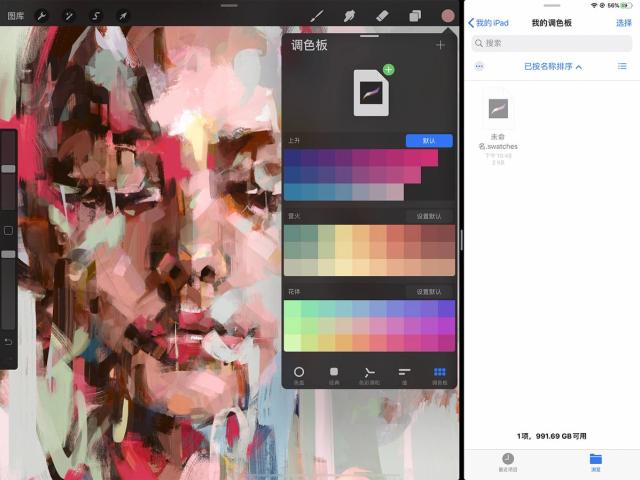This screenshot has height=480, width=640.
Task: Tap the blue 默认 button for 上升 palette
Action: 429,140
